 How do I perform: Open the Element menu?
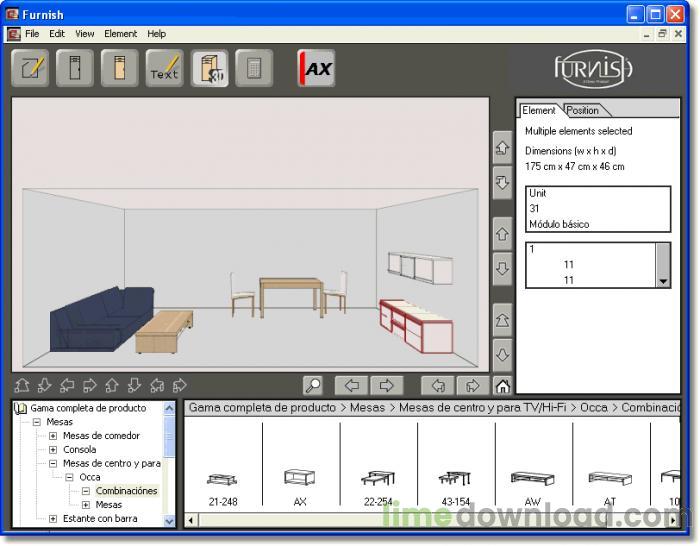coord(121,33)
